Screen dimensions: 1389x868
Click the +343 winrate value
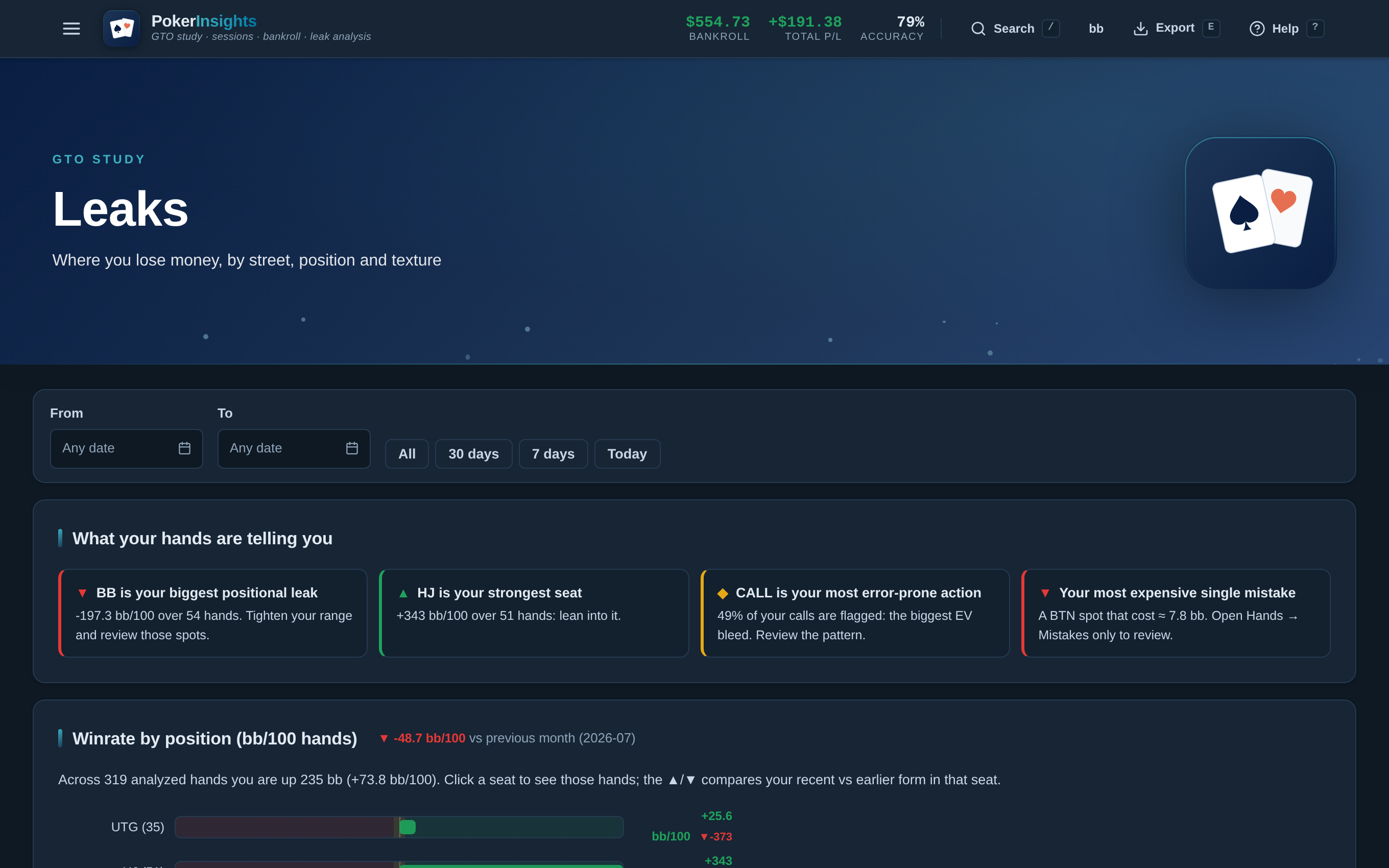tap(718, 860)
